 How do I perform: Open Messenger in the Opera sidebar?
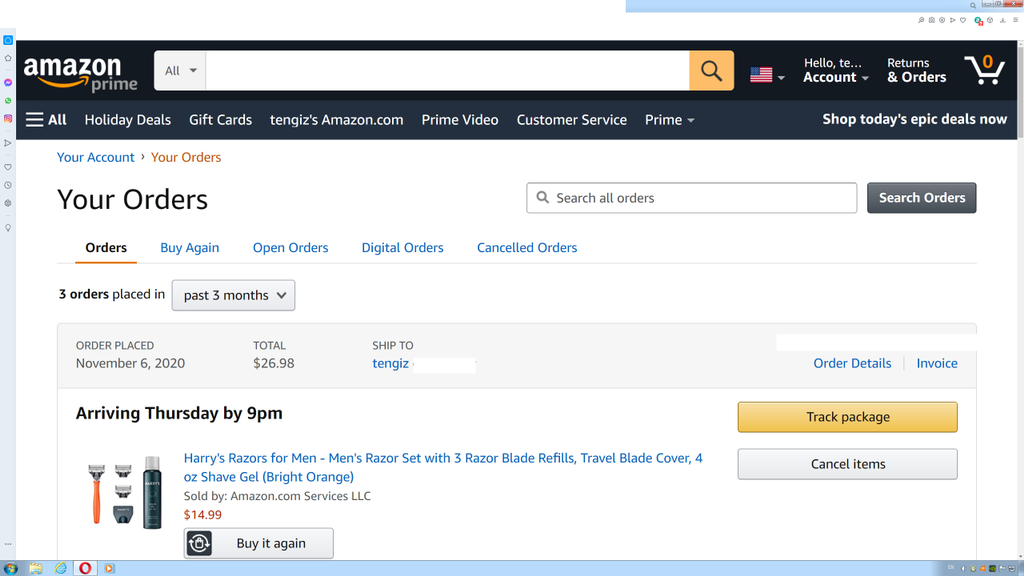point(8,83)
